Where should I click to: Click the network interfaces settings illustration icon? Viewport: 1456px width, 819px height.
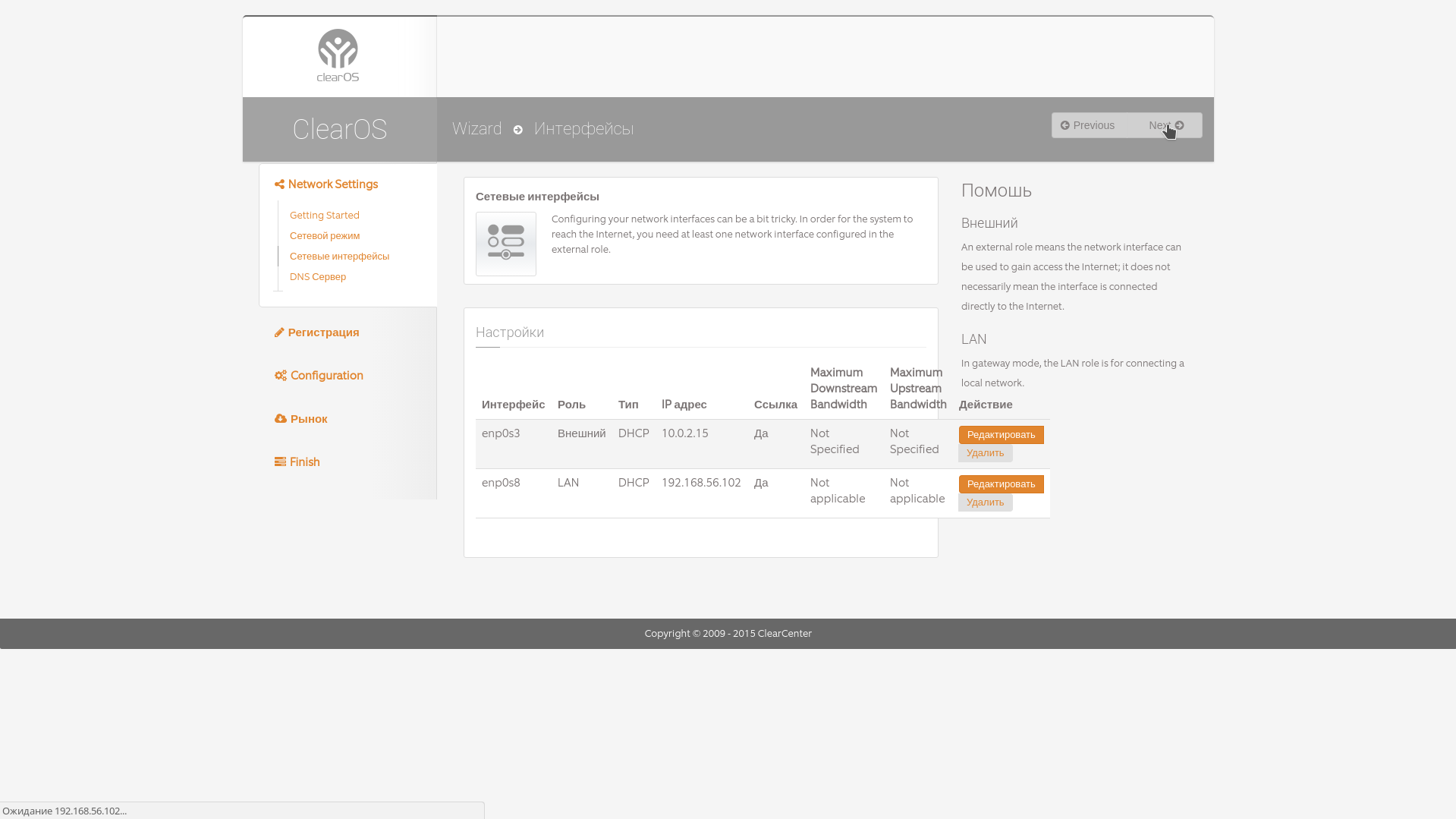pos(506,244)
